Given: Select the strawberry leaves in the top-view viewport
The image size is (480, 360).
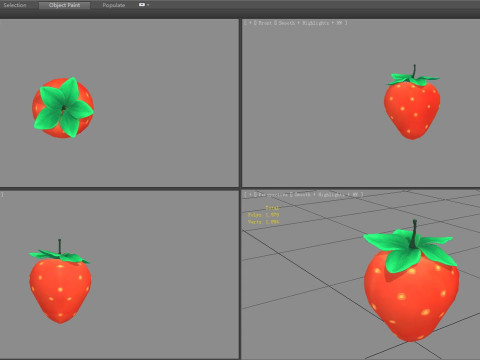Looking at the screenshot, I should pyautogui.click(x=63, y=107).
